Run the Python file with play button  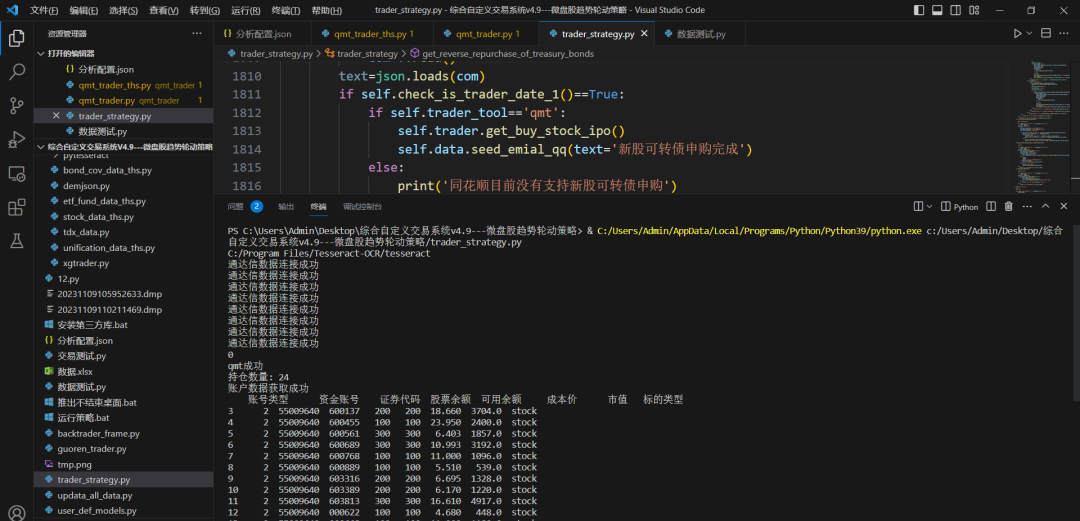(x=1017, y=34)
